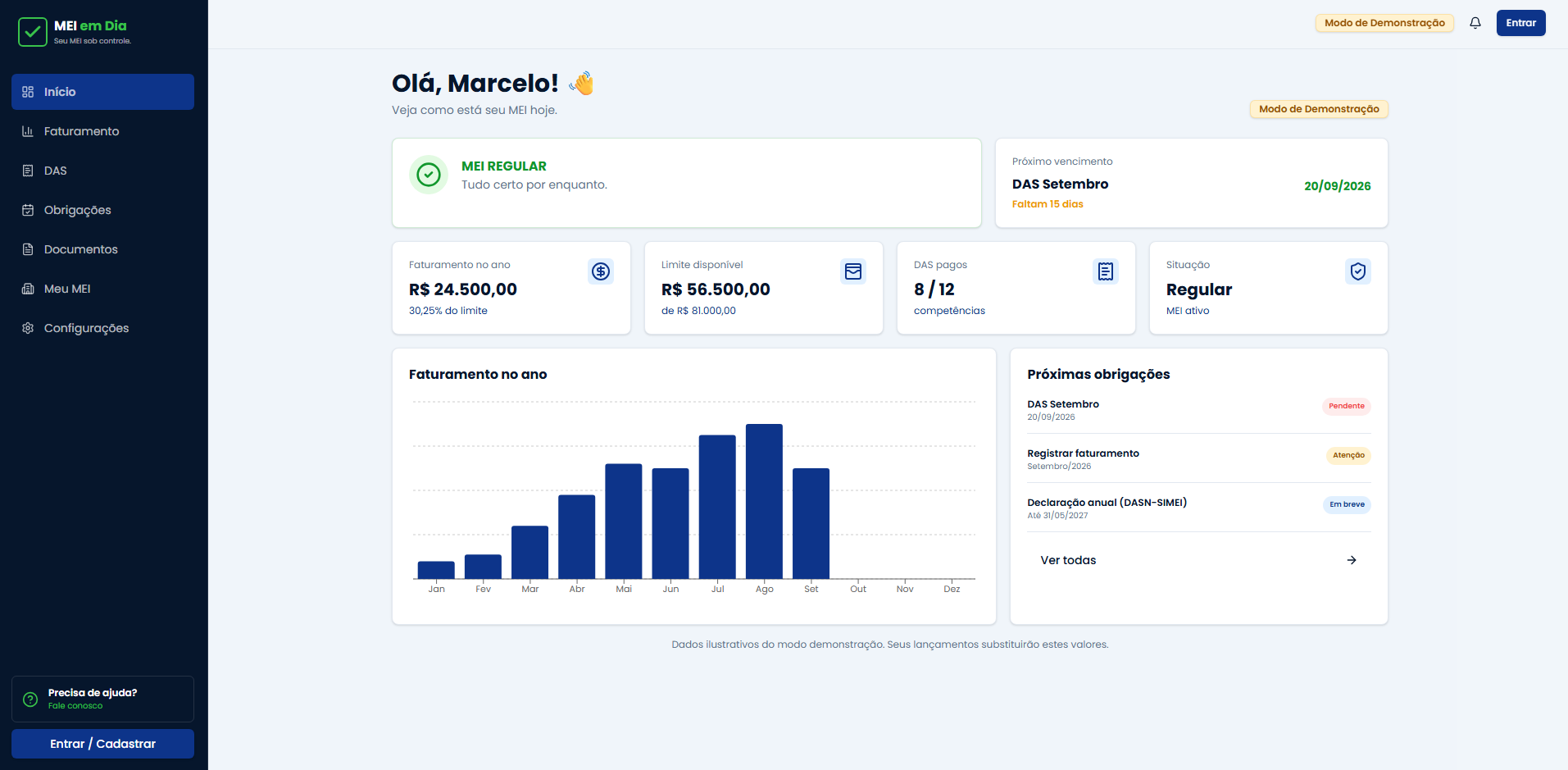Click the Faturamento bar chart sidebar icon
The width and height of the screenshot is (1568, 770).
(28, 131)
